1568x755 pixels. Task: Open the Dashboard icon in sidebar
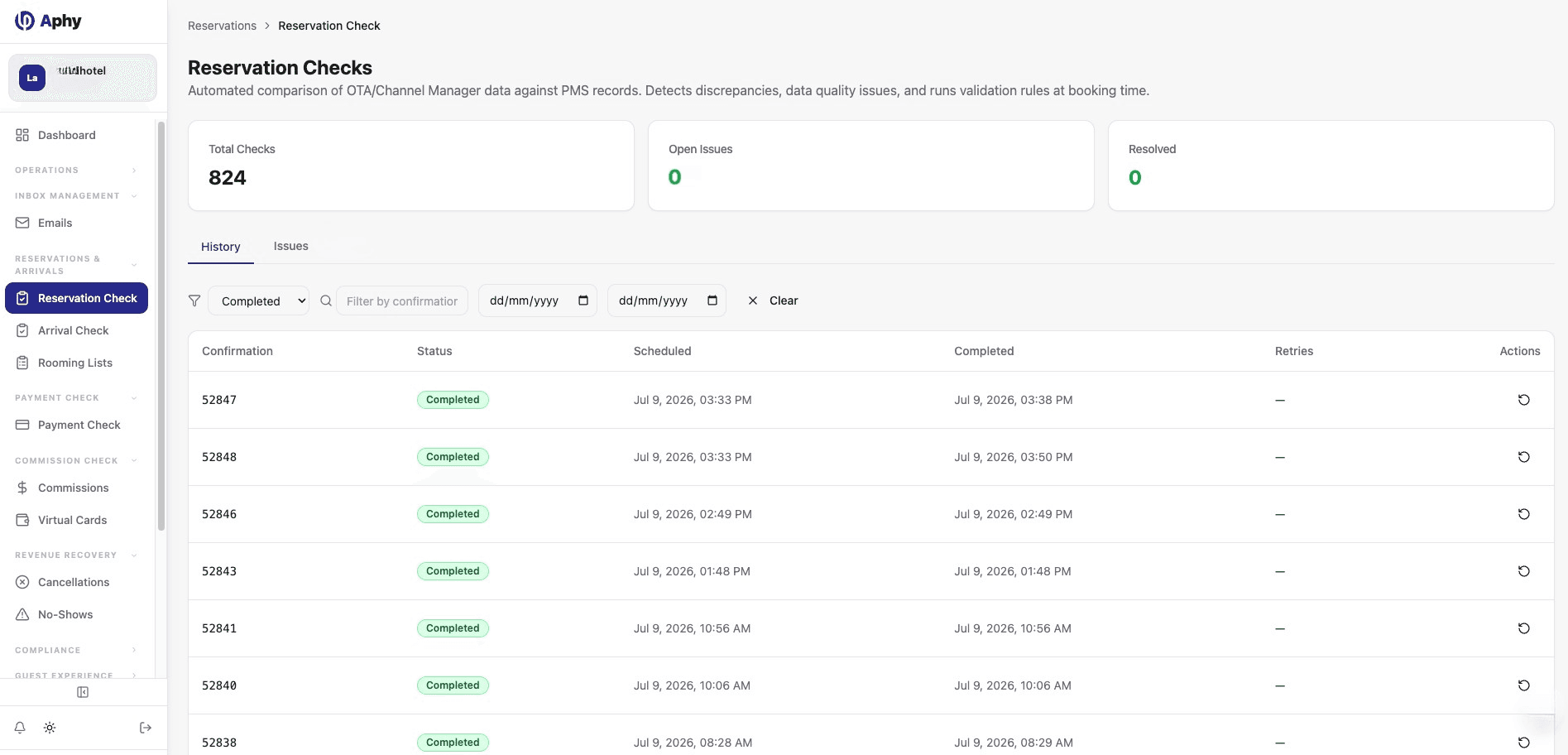22,135
